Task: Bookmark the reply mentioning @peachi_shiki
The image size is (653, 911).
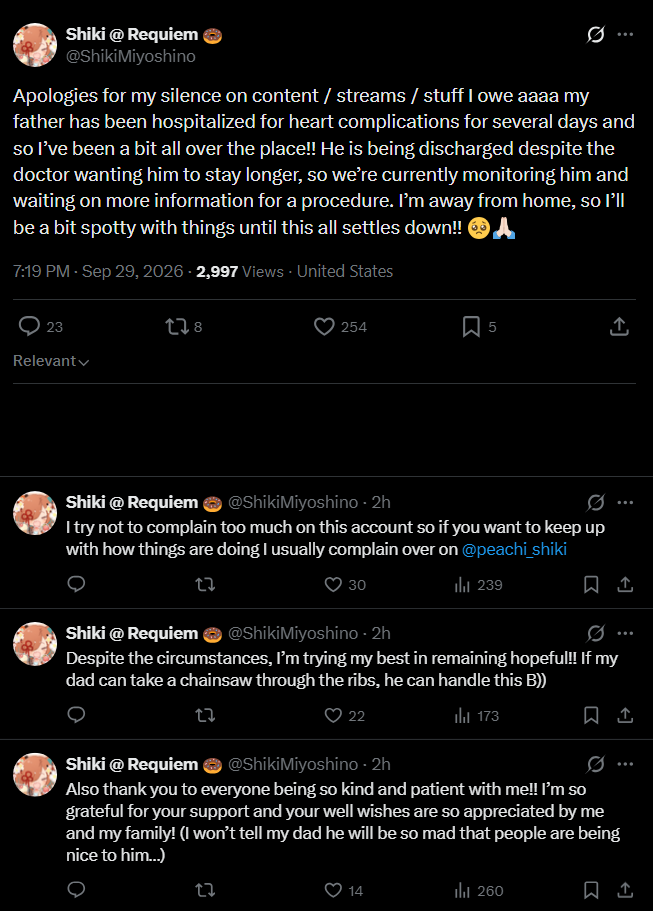Action: 591,584
